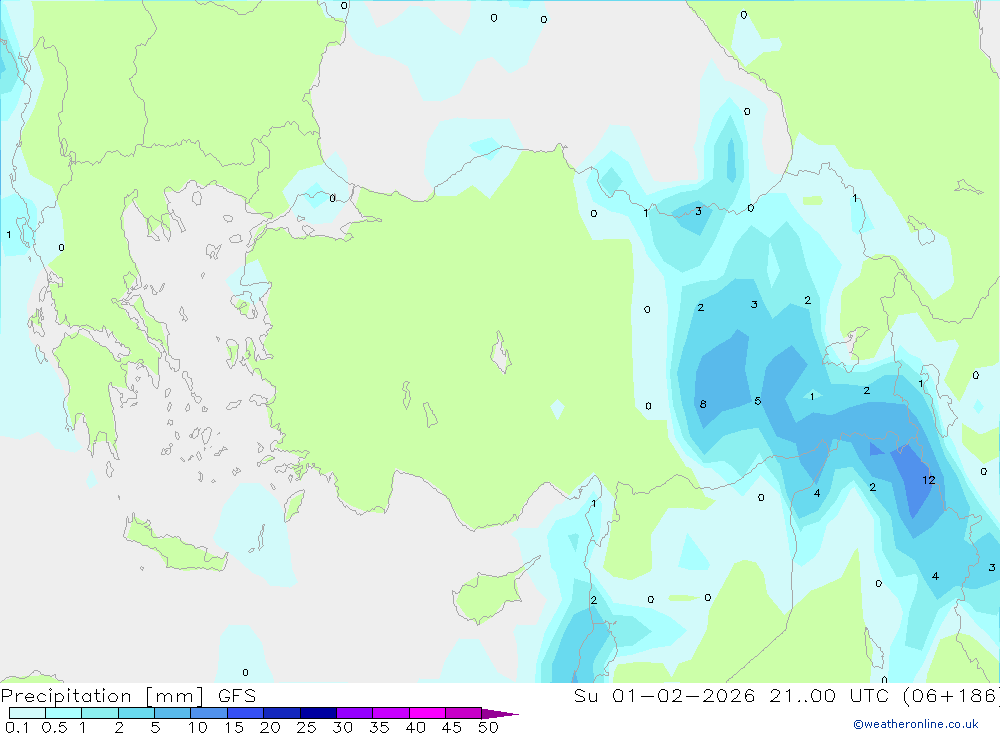Open the weatheronline.co.uk copyright link
The width and height of the screenshot is (1000, 733).
tap(916, 724)
